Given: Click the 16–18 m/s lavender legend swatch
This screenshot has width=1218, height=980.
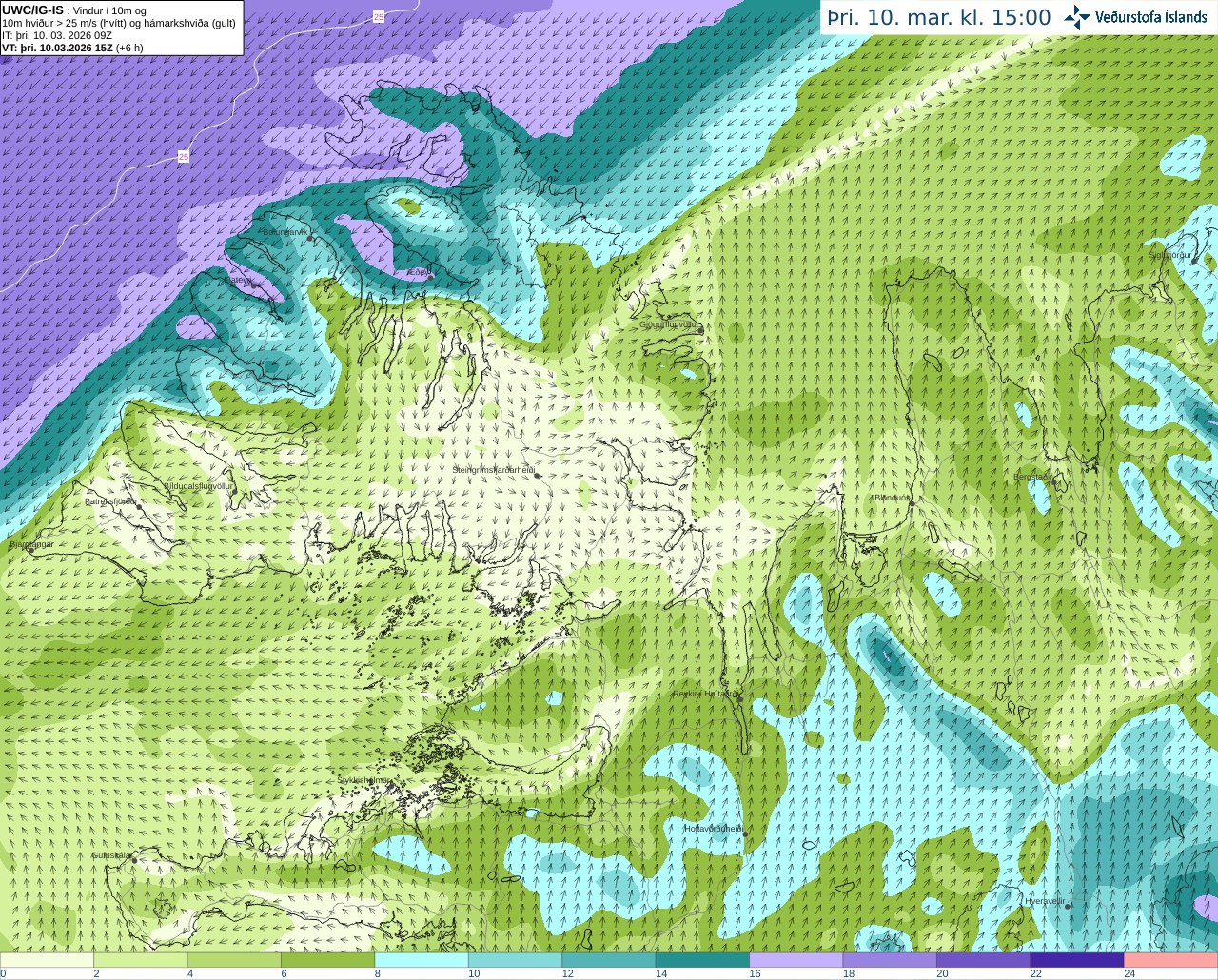Looking at the screenshot, I should 796,960.
